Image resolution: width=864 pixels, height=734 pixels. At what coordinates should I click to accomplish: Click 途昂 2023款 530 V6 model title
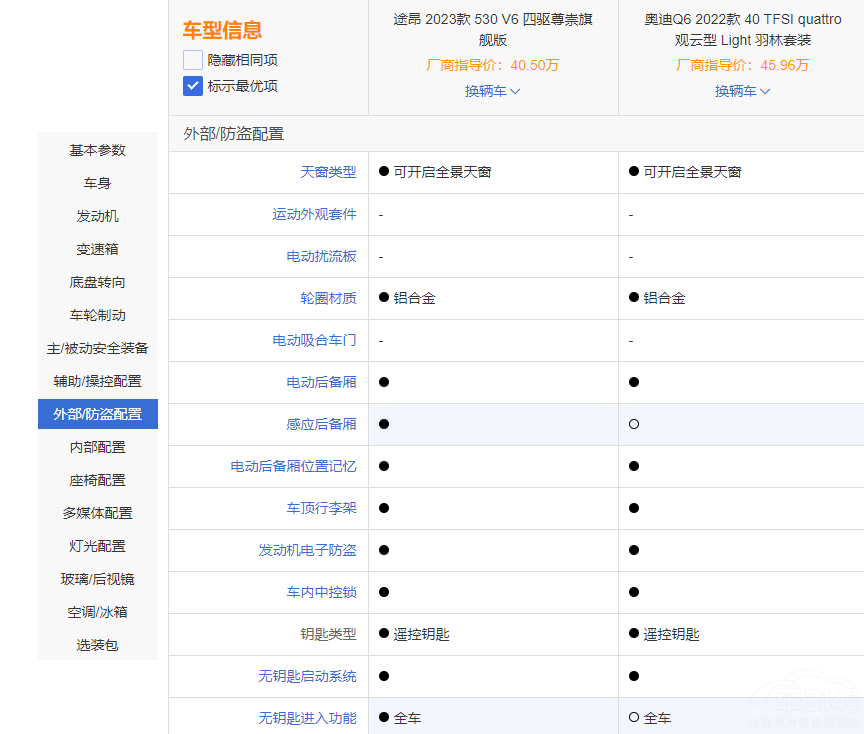tap(493, 30)
